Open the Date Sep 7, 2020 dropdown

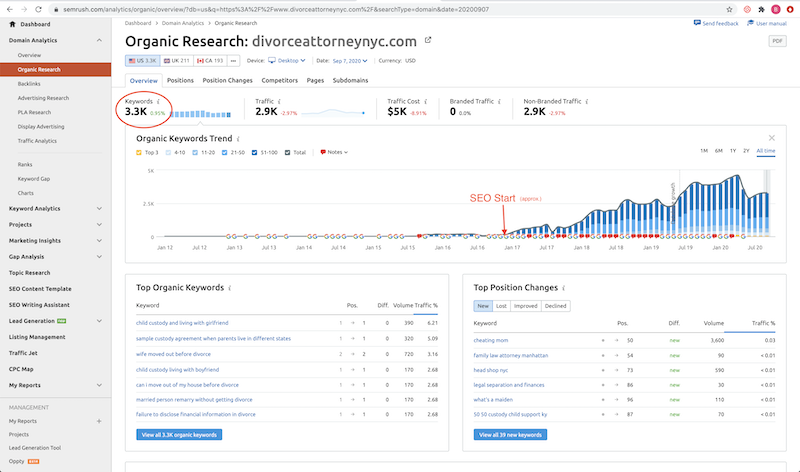[350, 60]
